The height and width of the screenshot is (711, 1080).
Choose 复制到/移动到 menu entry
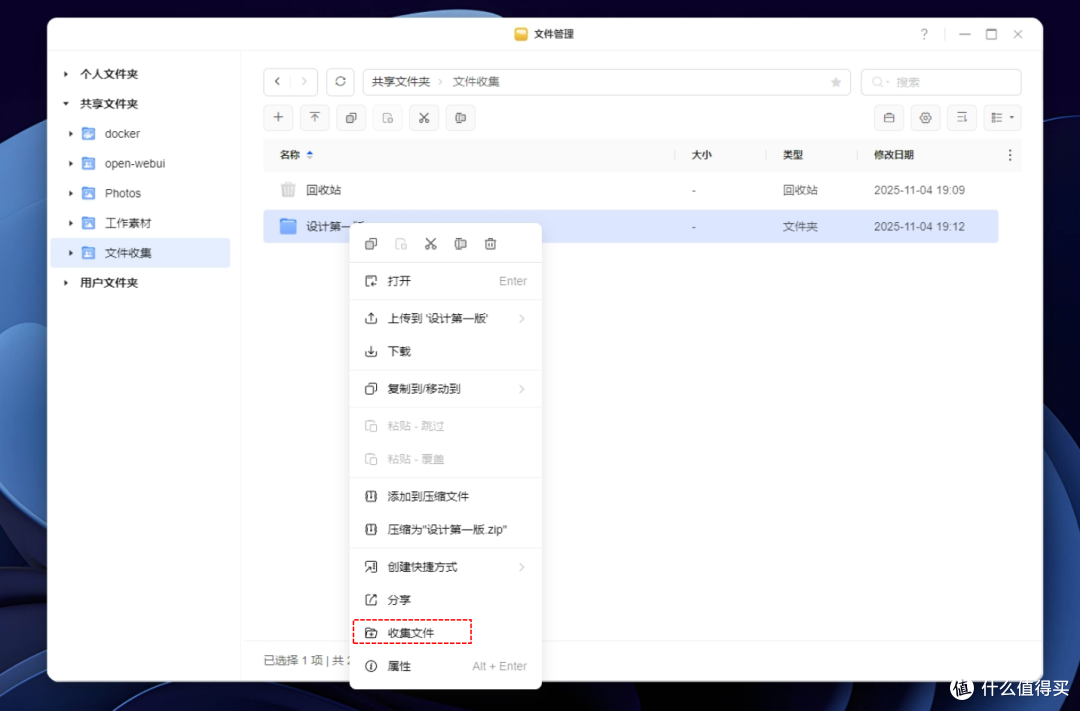pyautogui.click(x=446, y=389)
